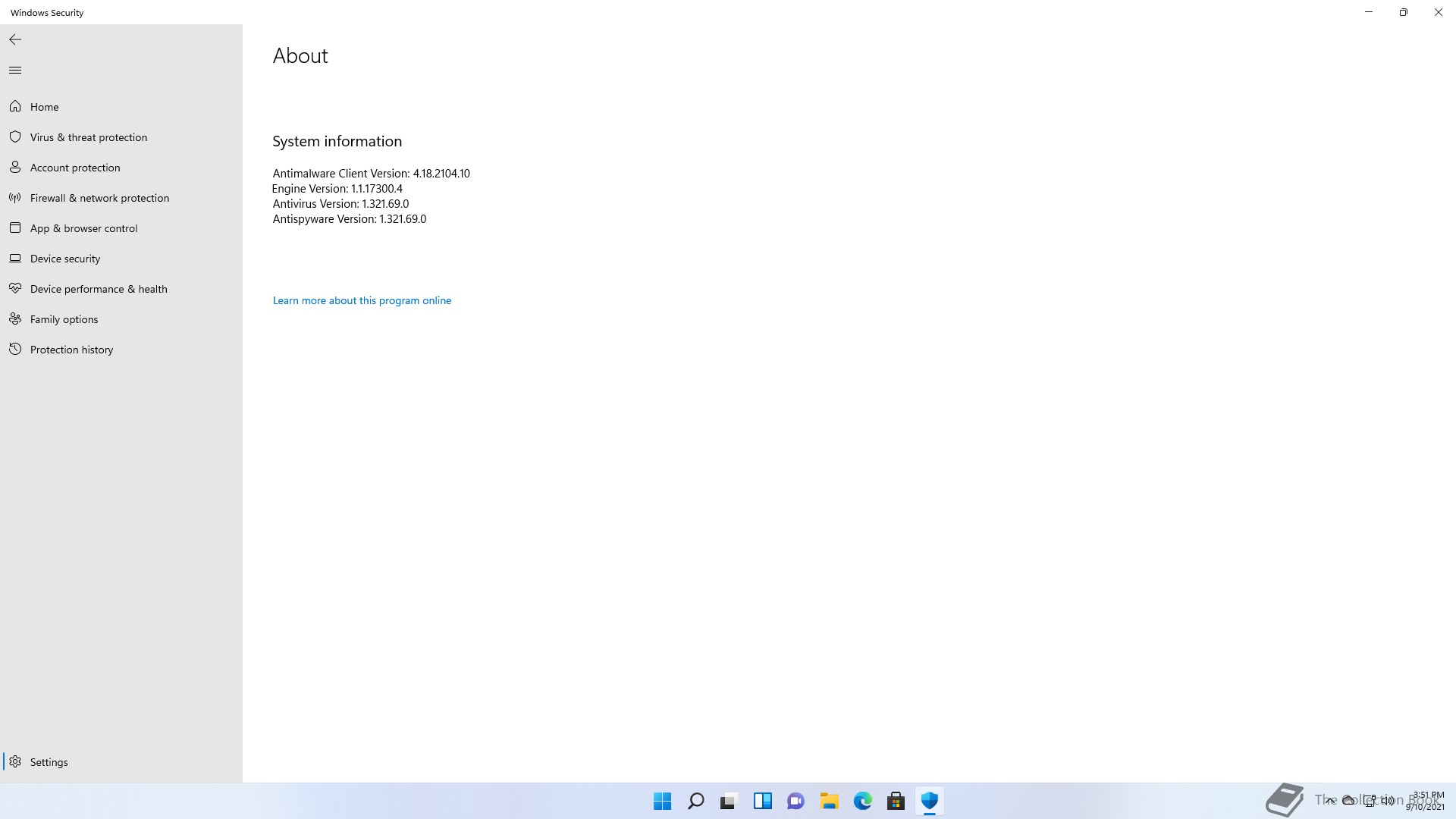
Task: View Protection history clock icon
Action: click(15, 349)
